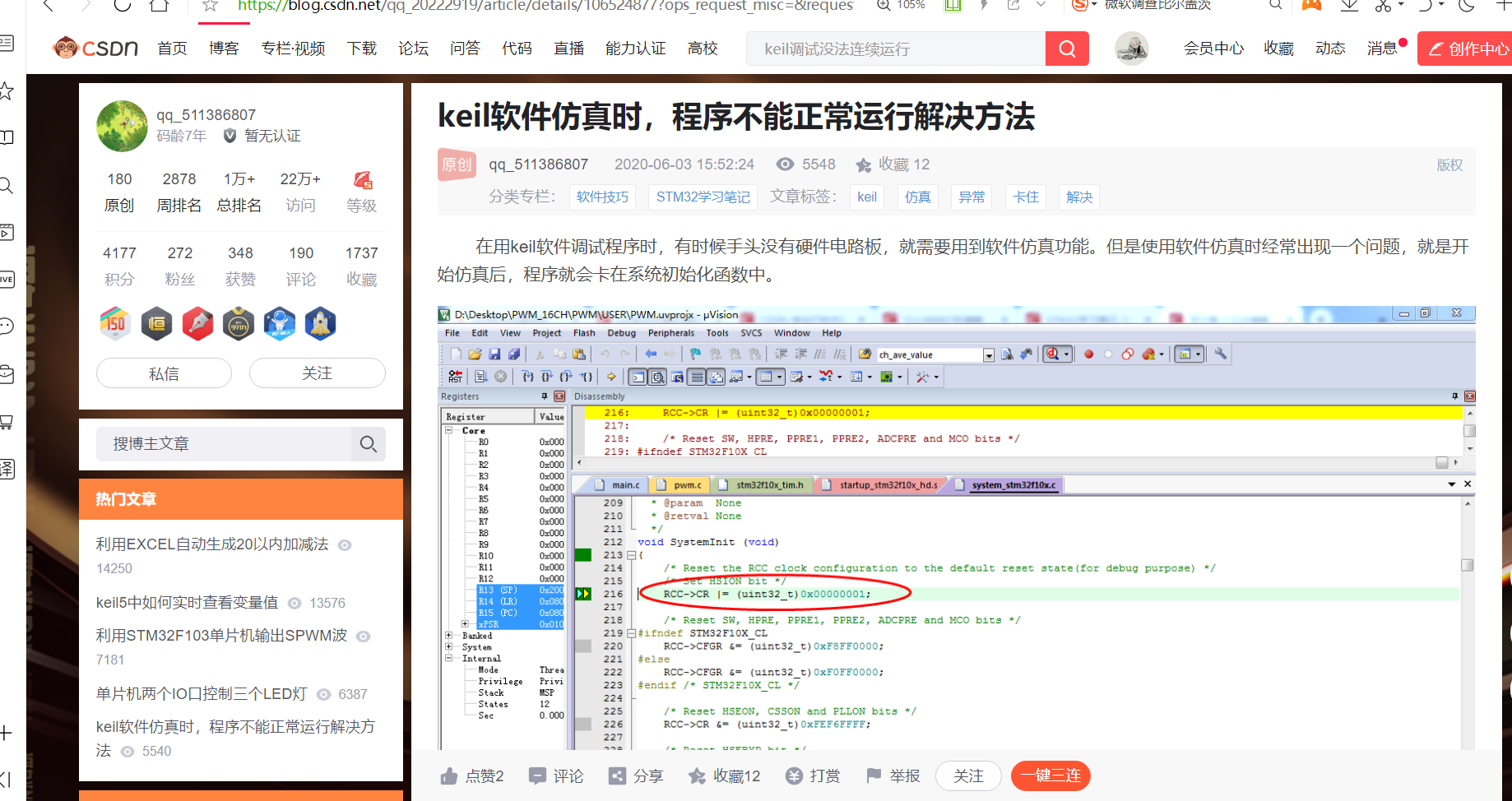
Task: Click the 异常 article tag
Action: coord(972,197)
